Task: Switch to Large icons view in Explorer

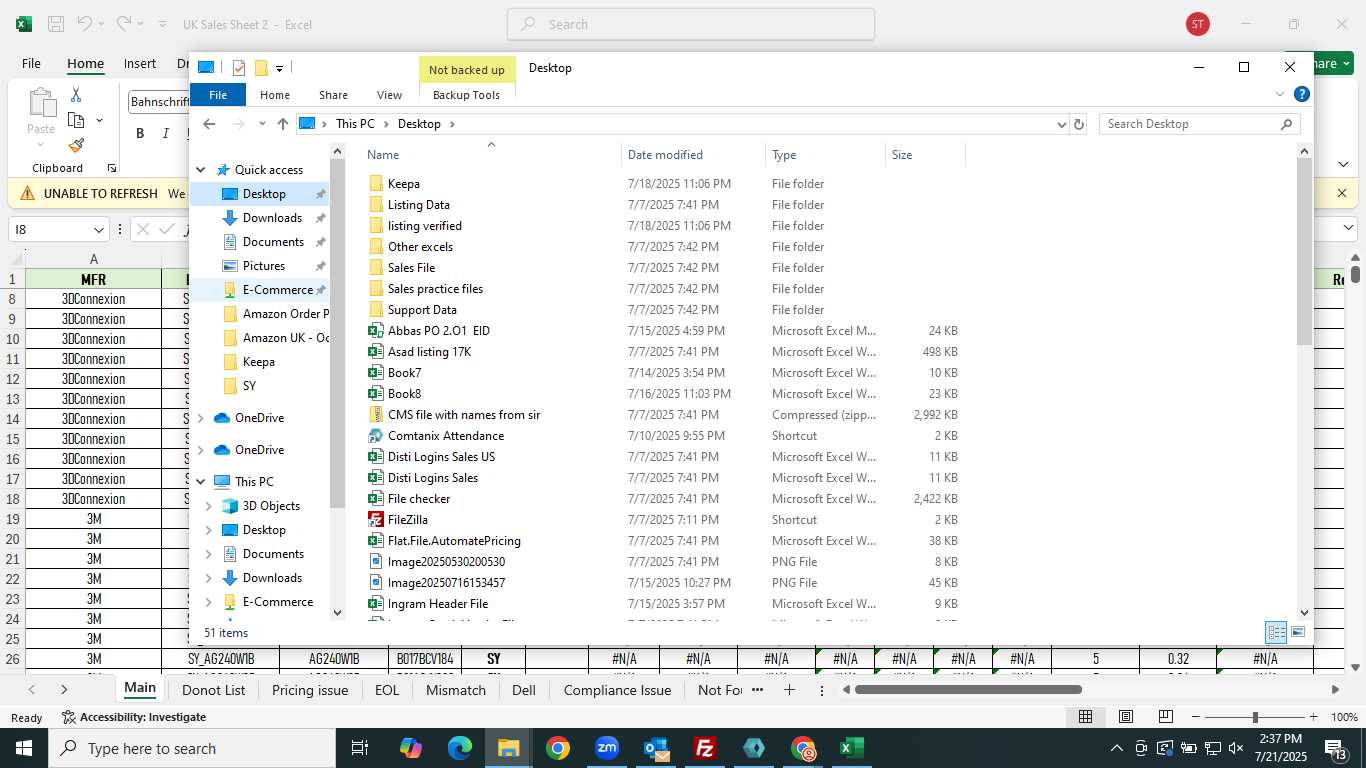Action: [1298, 632]
